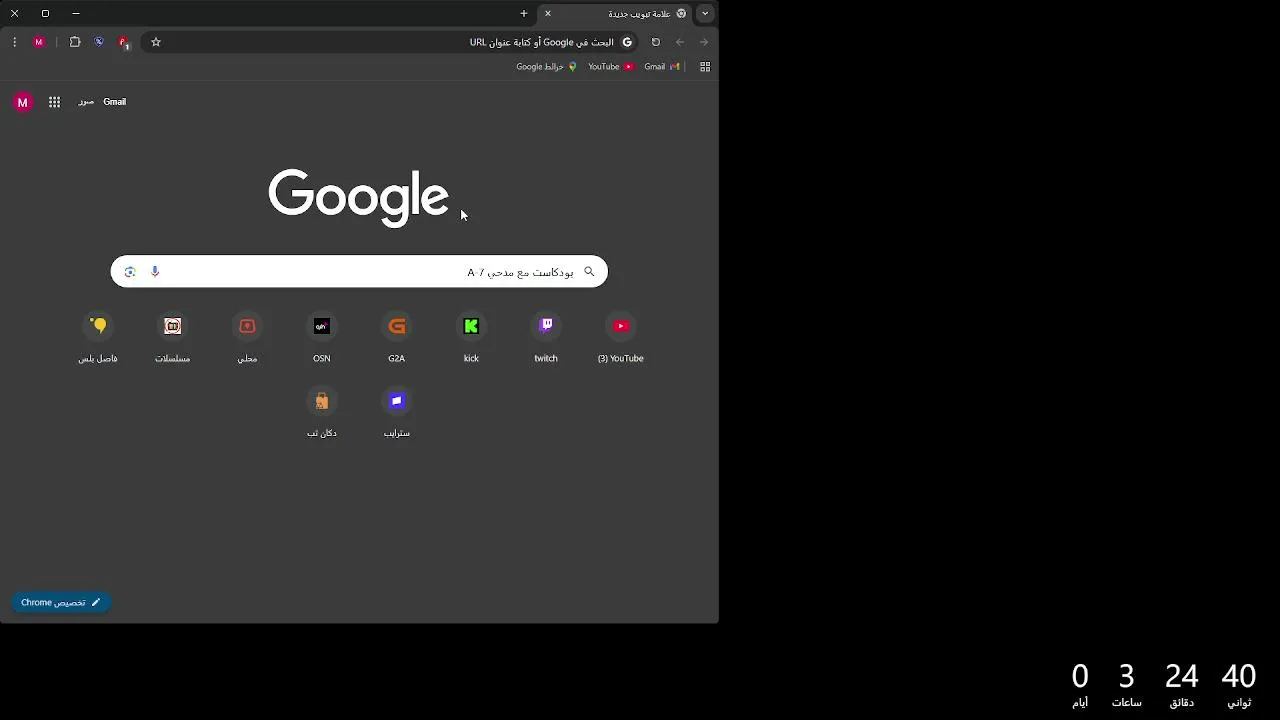Open the مسلسلات shortcut tile
Viewport: 1280px width, 720px height.
coord(172,337)
